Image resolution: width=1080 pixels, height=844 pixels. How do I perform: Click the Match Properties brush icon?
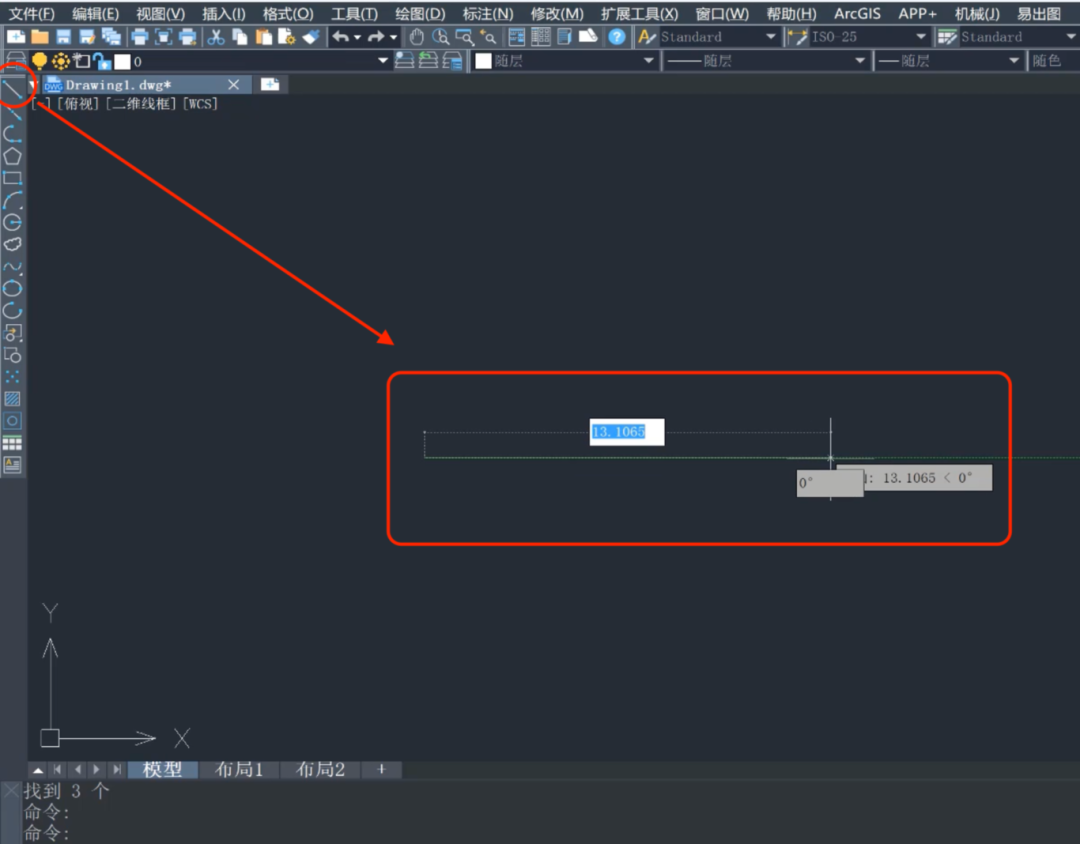coord(311,37)
